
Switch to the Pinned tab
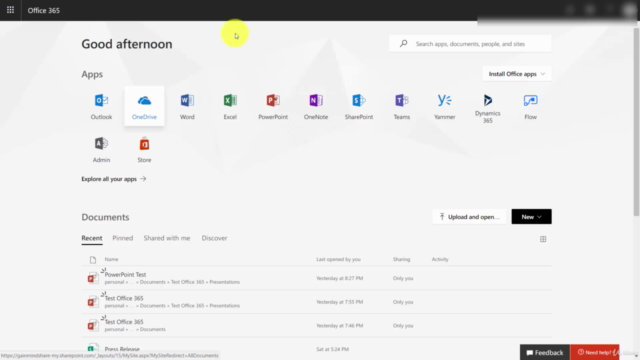122,238
